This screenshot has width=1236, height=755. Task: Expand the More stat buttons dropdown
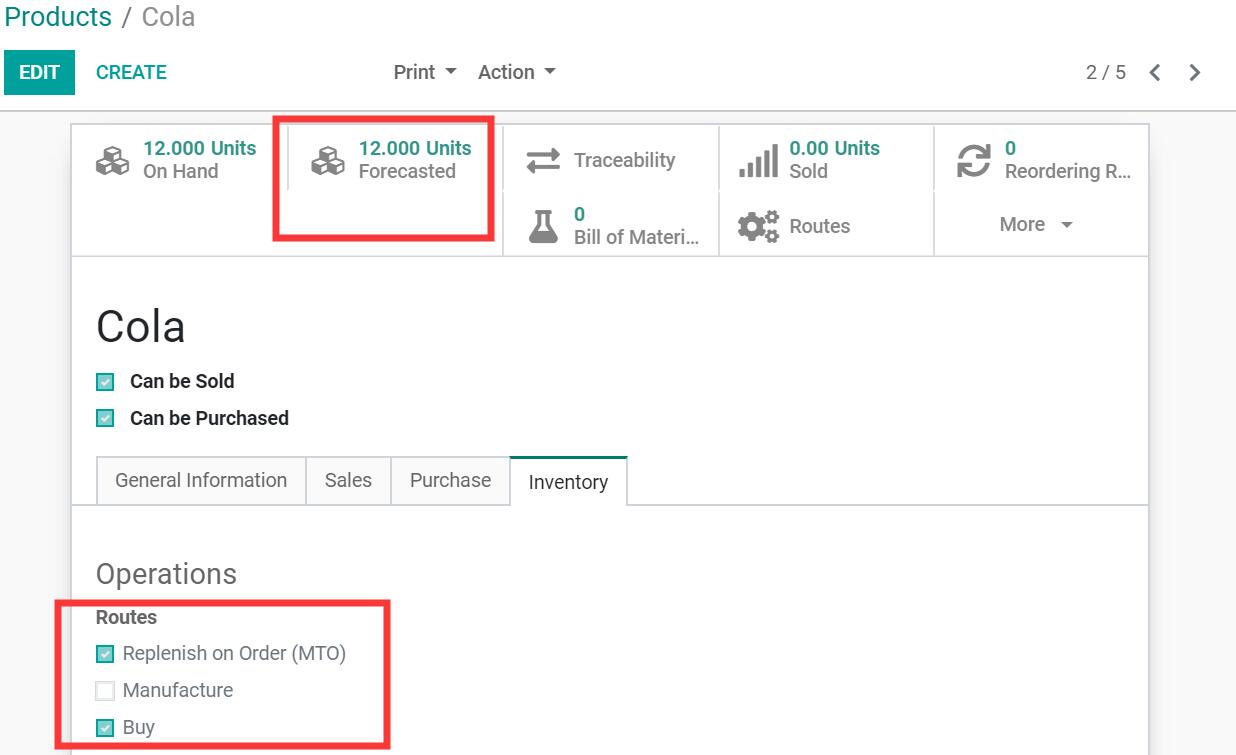(1036, 225)
